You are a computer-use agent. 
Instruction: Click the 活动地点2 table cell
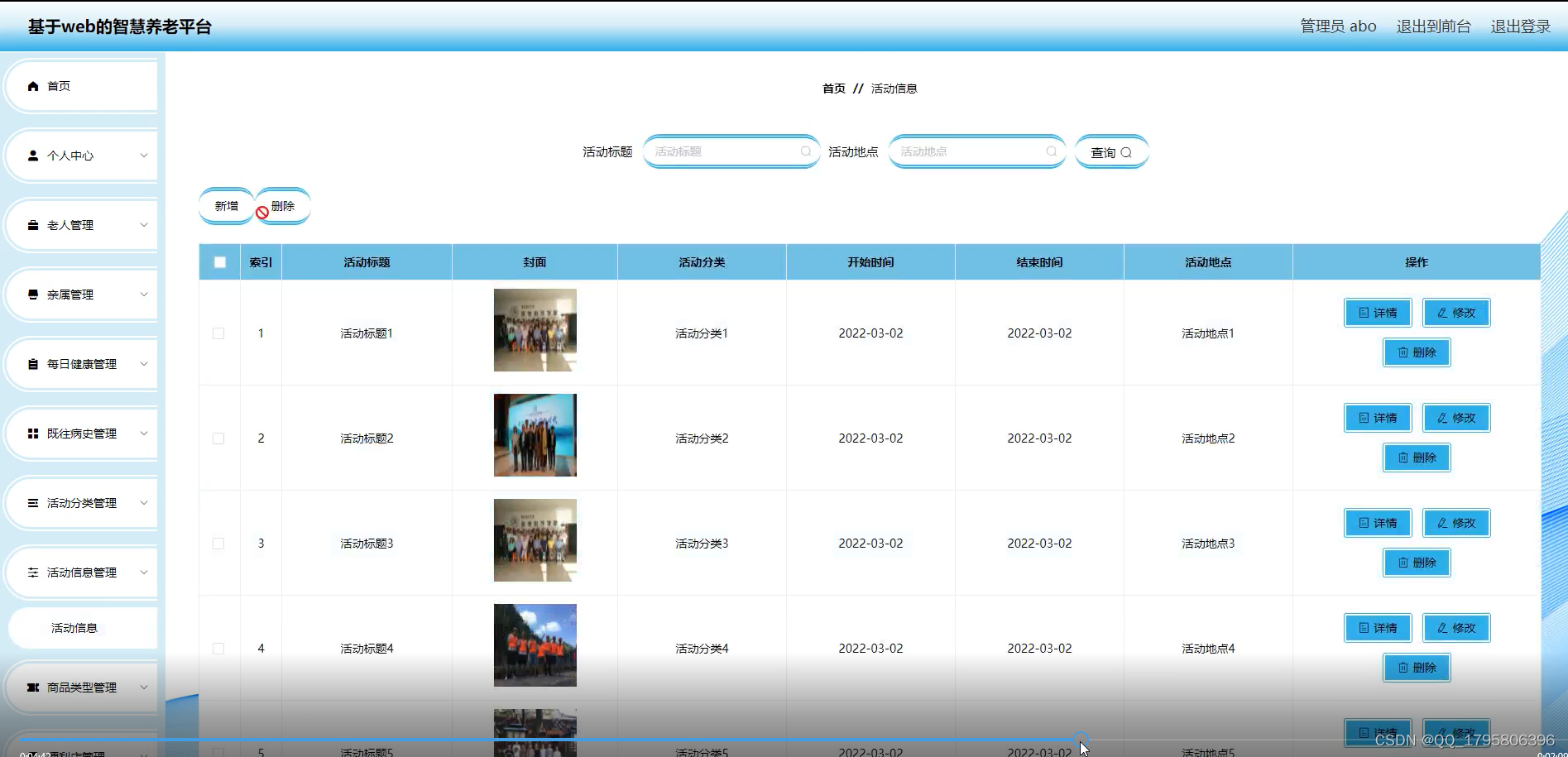pos(1208,438)
